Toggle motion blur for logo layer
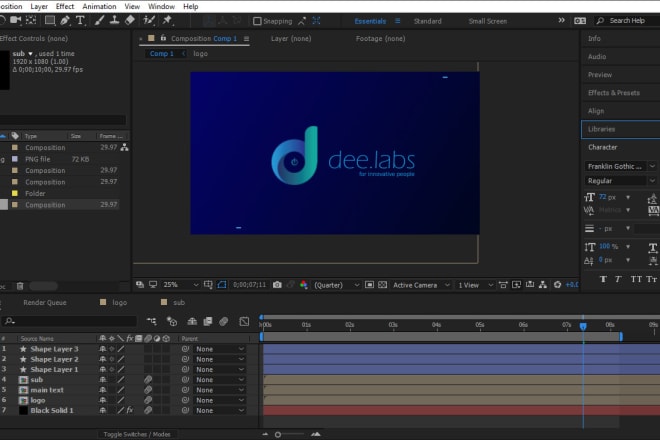The height and width of the screenshot is (440, 660). click(148, 400)
